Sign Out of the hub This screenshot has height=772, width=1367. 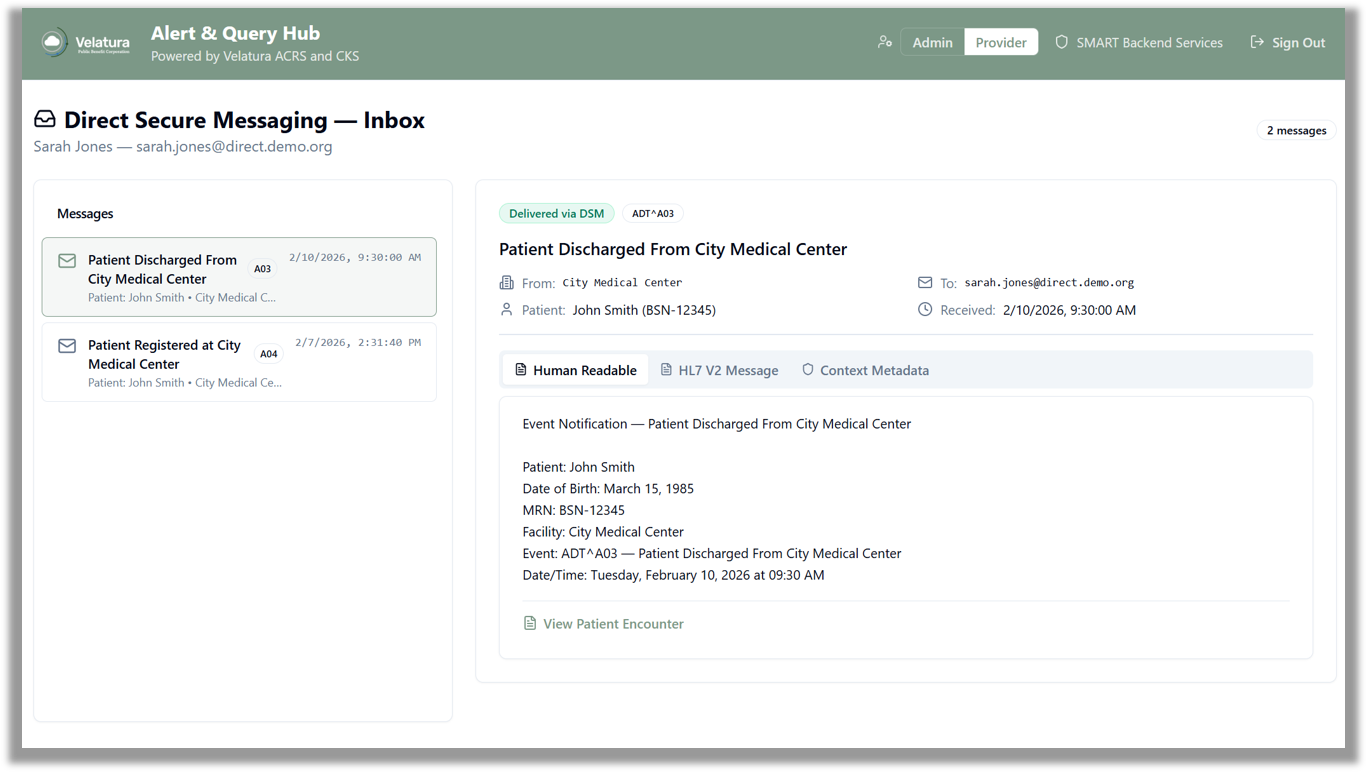pyautogui.click(x=1288, y=42)
